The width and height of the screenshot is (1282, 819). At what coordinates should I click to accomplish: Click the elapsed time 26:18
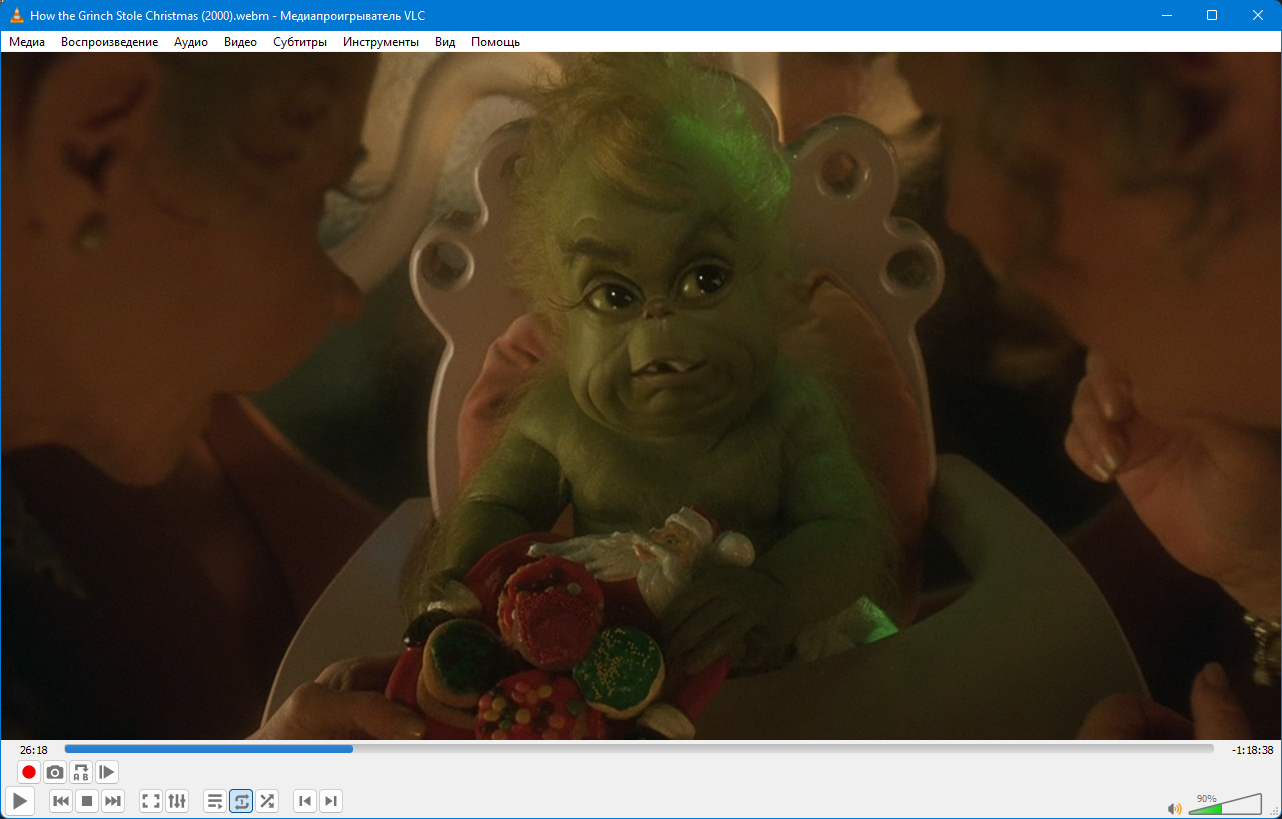tap(34, 750)
